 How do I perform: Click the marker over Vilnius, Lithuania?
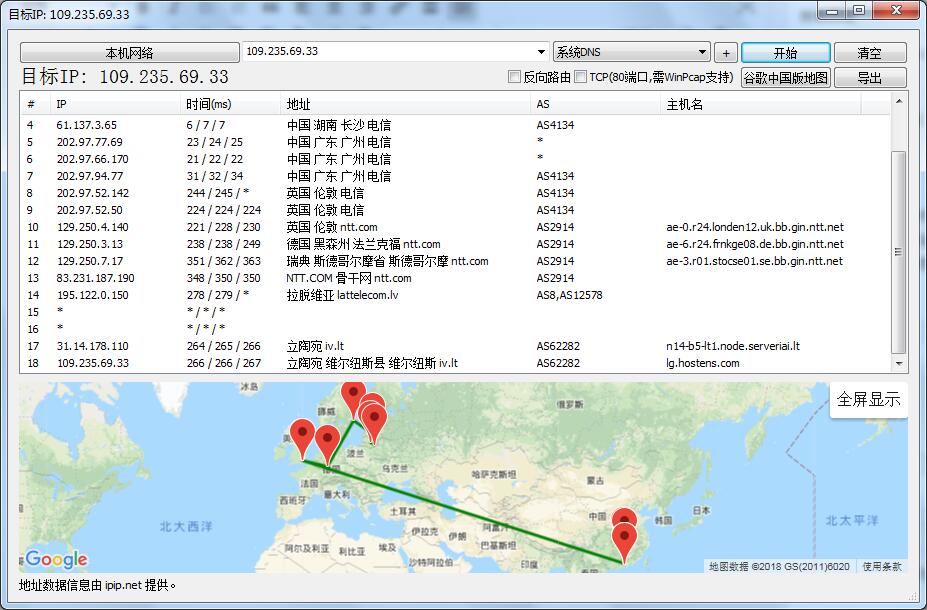(x=375, y=416)
